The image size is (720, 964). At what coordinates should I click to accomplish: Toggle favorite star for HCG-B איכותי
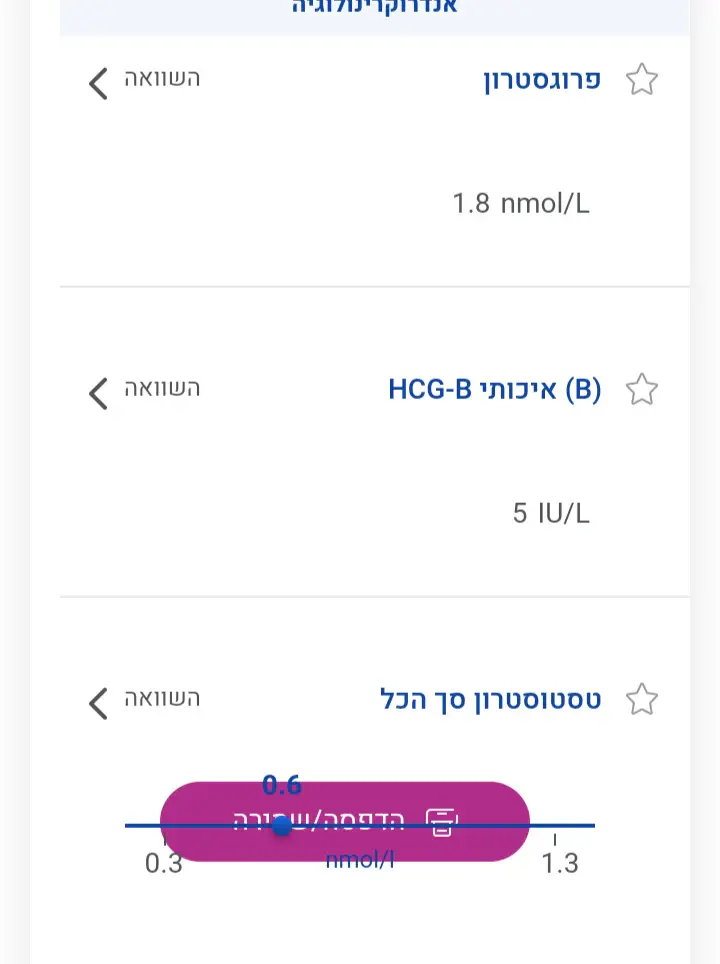click(641, 390)
